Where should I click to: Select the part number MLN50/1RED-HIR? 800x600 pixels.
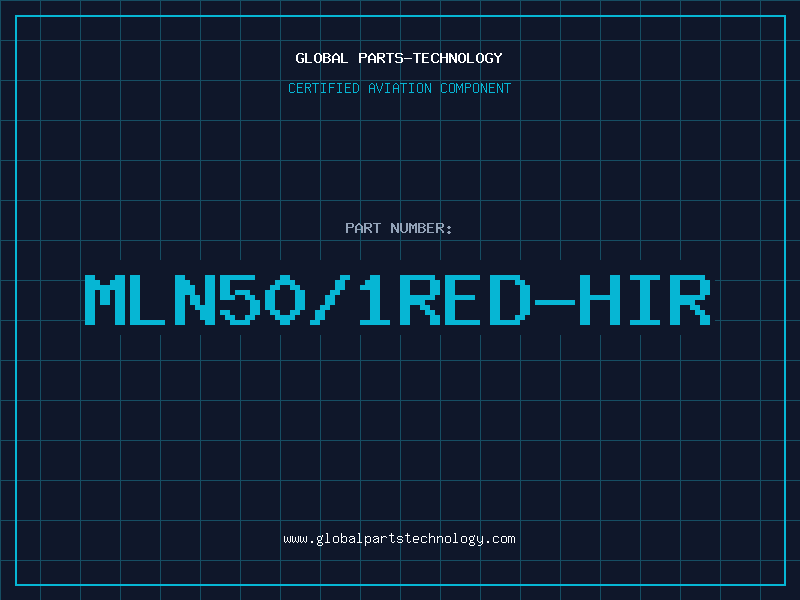[398, 300]
